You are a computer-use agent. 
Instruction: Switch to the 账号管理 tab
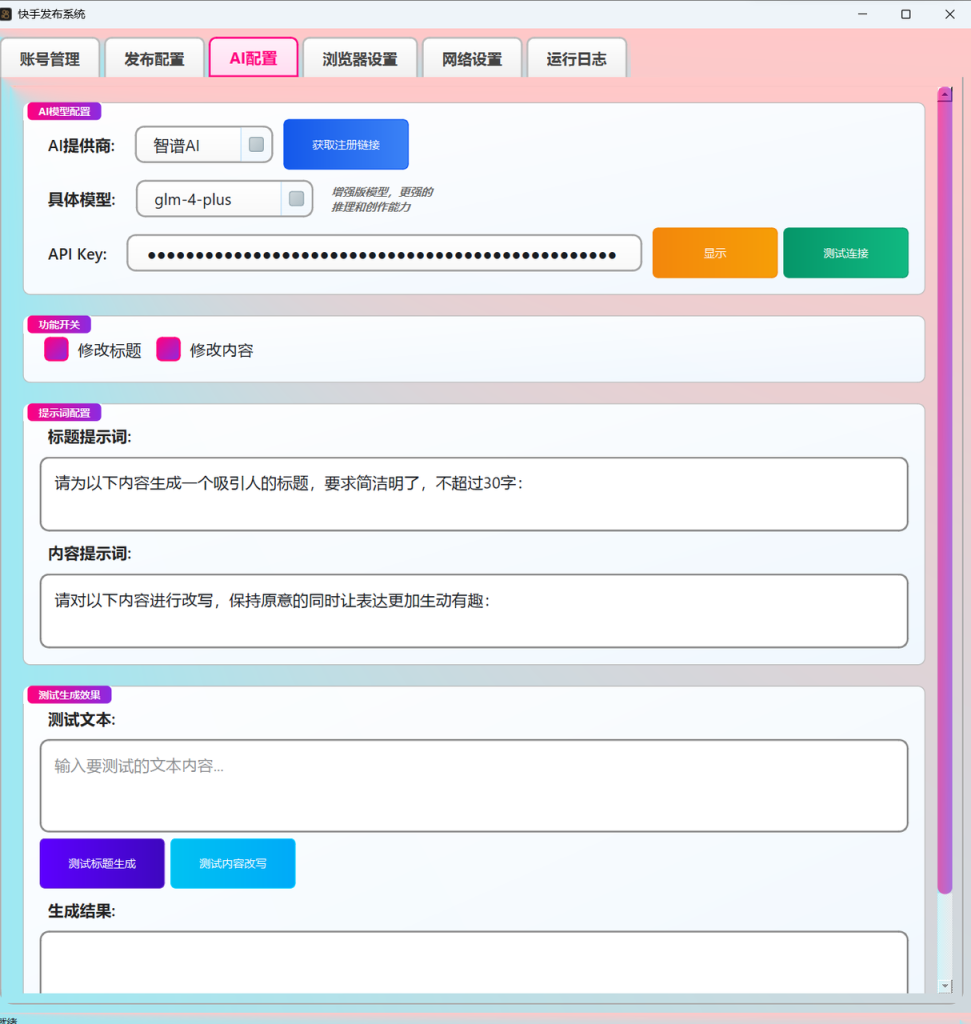(50, 59)
